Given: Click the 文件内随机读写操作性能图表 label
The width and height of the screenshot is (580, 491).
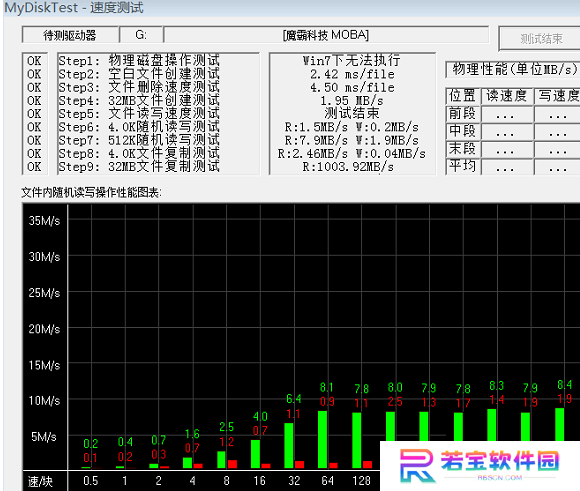Looking at the screenshot, I should [91, 192].
